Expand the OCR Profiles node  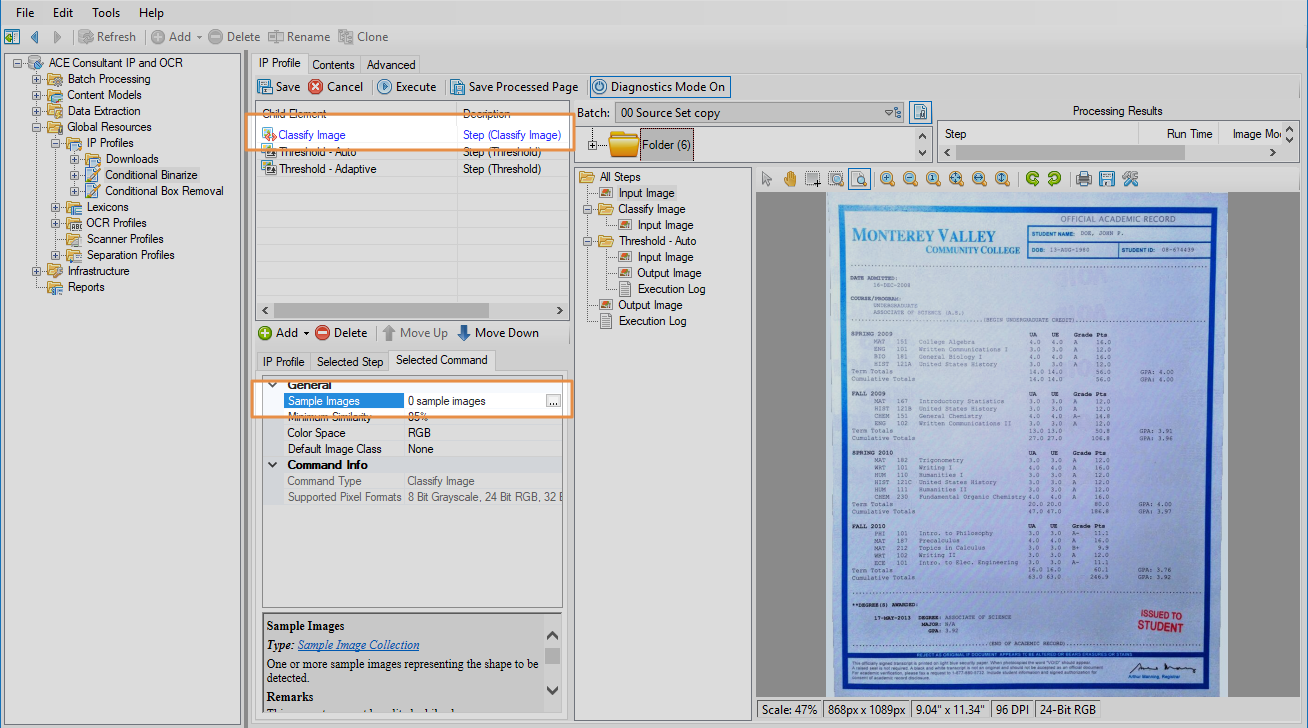pyautogui.click(x=56, y=223)
